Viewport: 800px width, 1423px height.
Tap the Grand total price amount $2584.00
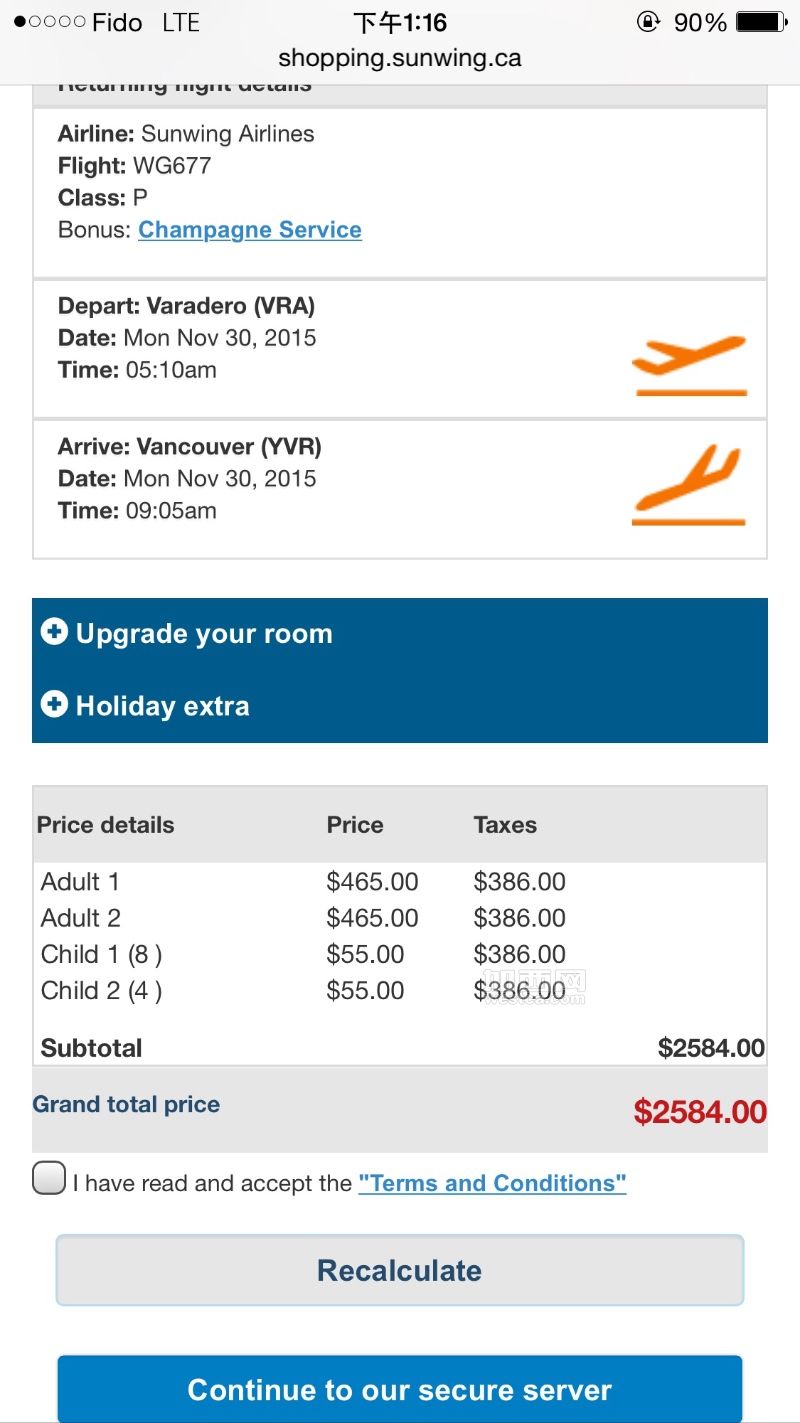700,1112
